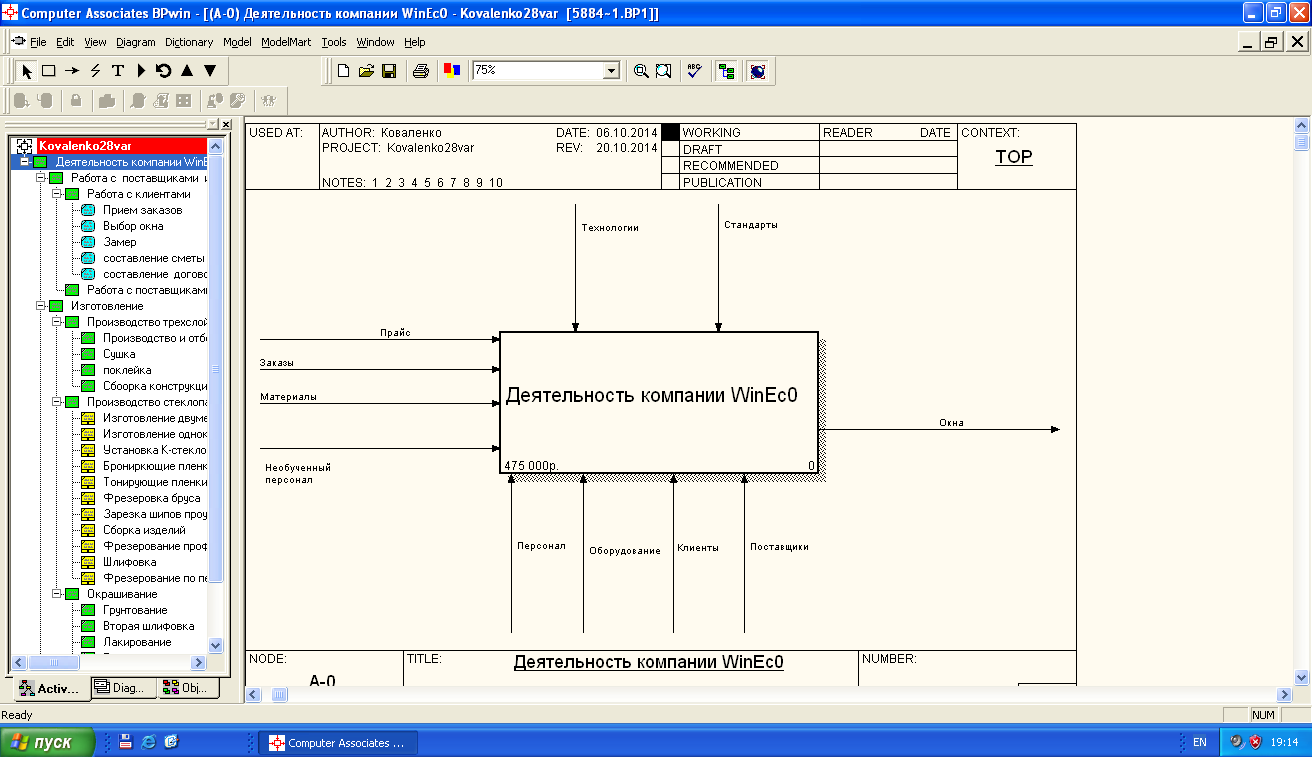Select the Text block tool
The width and height of the screenshot is (1312, 757).
pos(117,71)
